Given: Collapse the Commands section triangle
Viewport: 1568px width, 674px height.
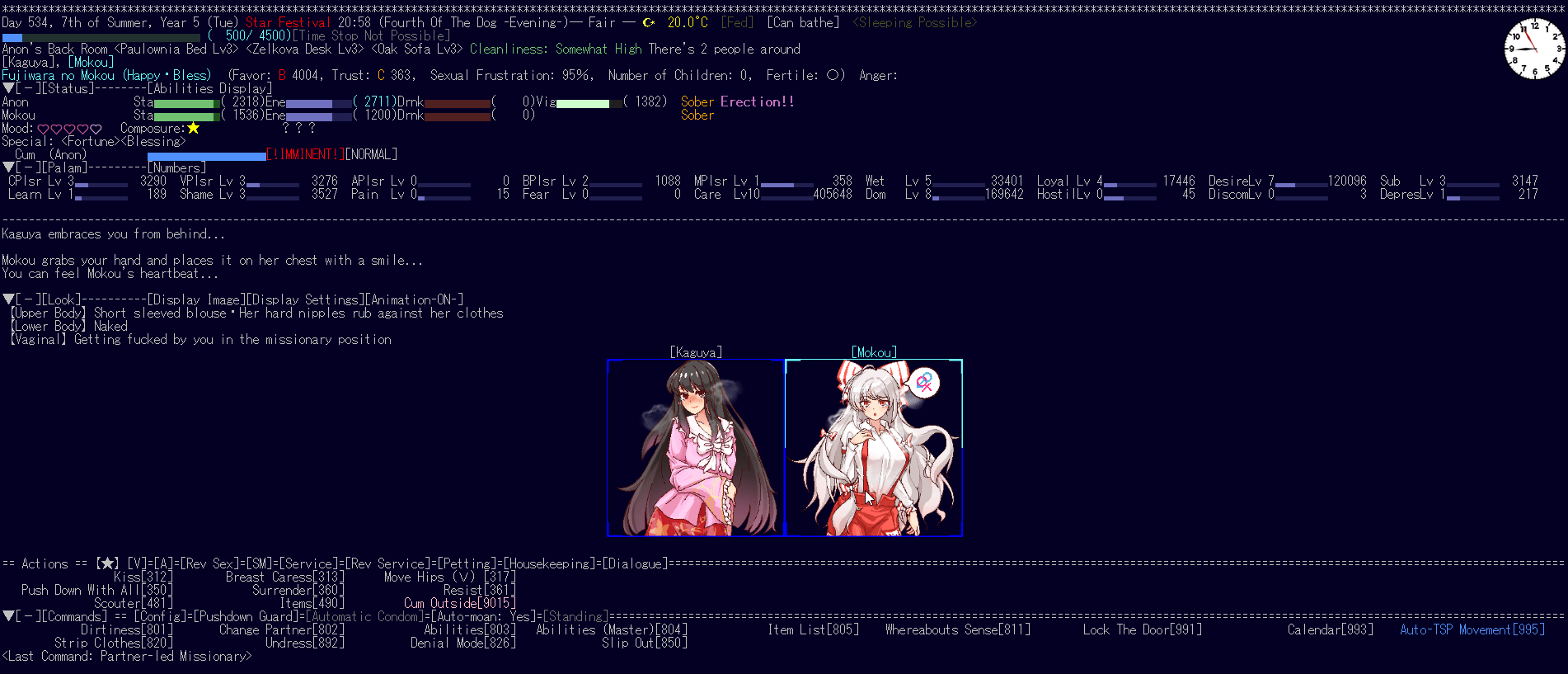Looking at the screenshot, I should pos(8,616).
